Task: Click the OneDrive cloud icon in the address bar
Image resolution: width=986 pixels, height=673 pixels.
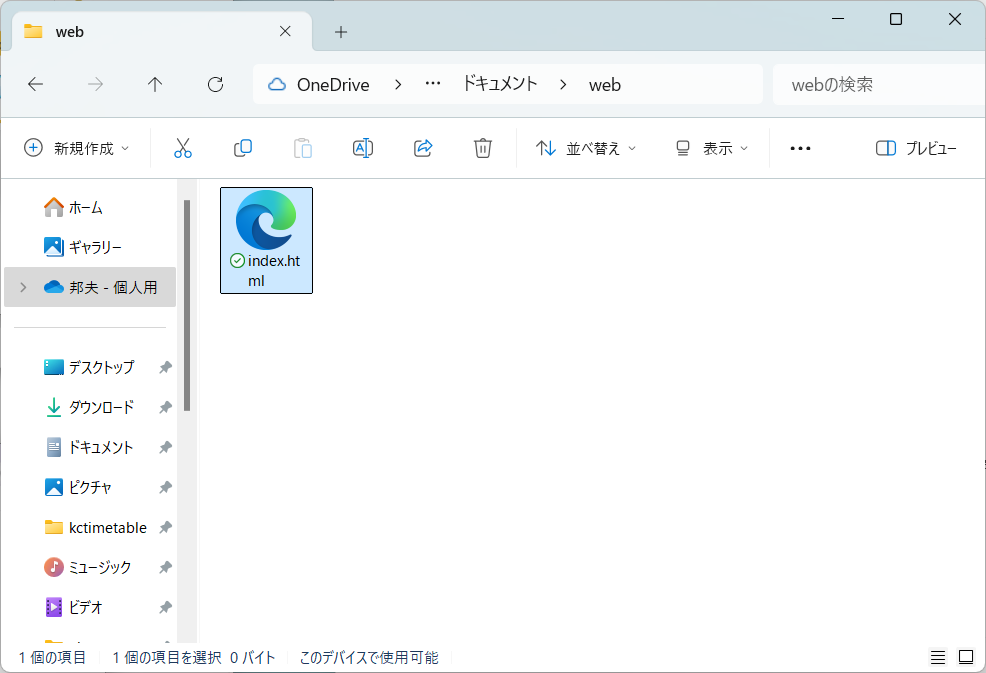Action: tap(276, 84)
